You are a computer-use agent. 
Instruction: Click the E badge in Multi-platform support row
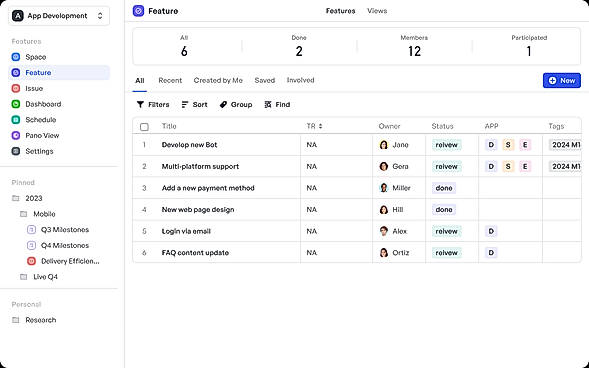click(525, 166)
